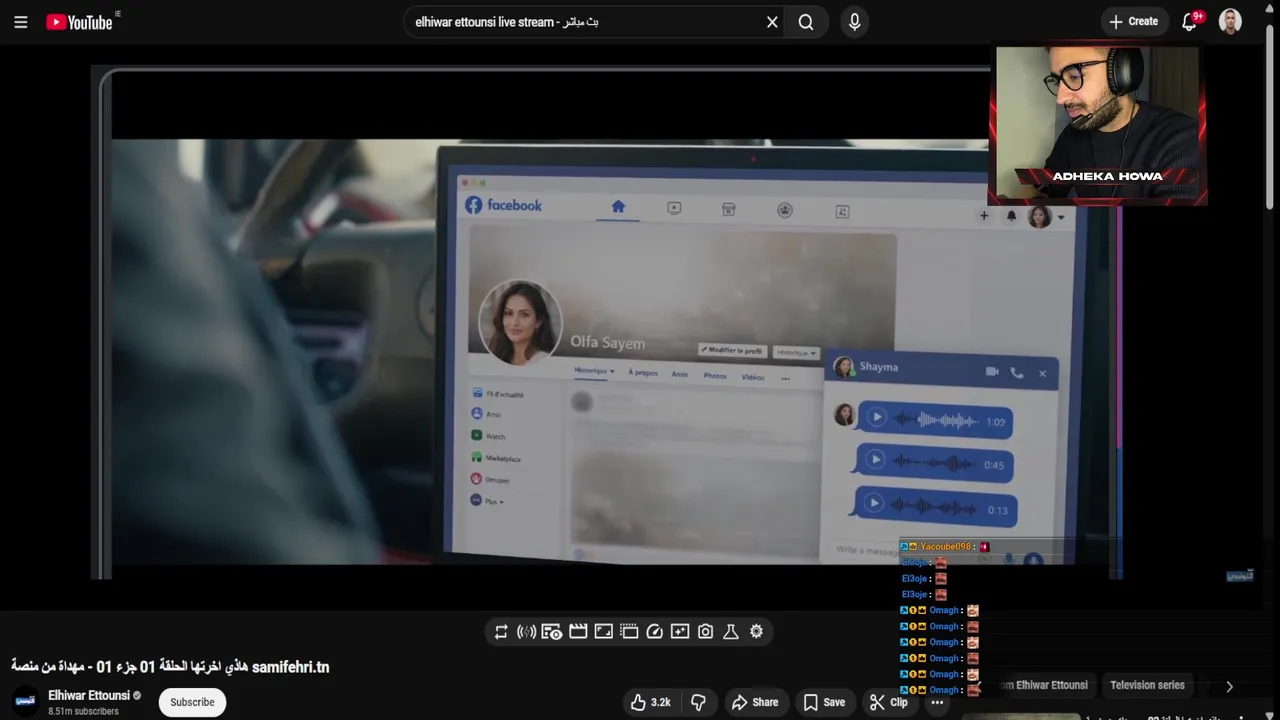The width and height of the screenshot is (1280, 720).
Task: Open the Create menu
Action: pos(1134,22)
